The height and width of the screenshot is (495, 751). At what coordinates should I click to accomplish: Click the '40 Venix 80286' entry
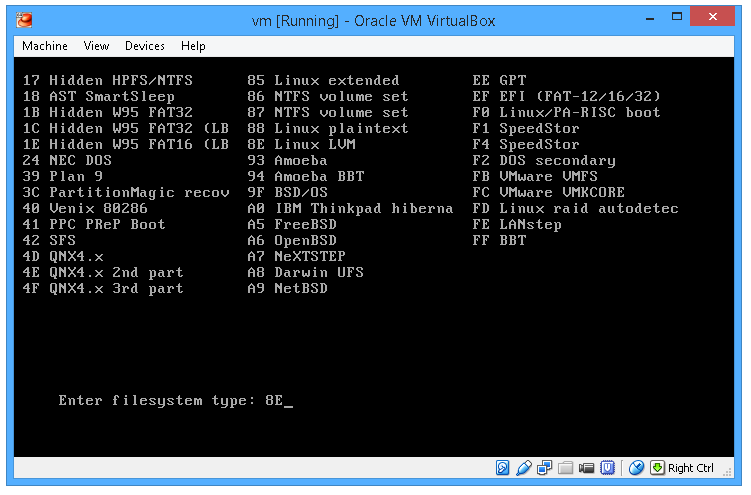[x=85, y=208]
